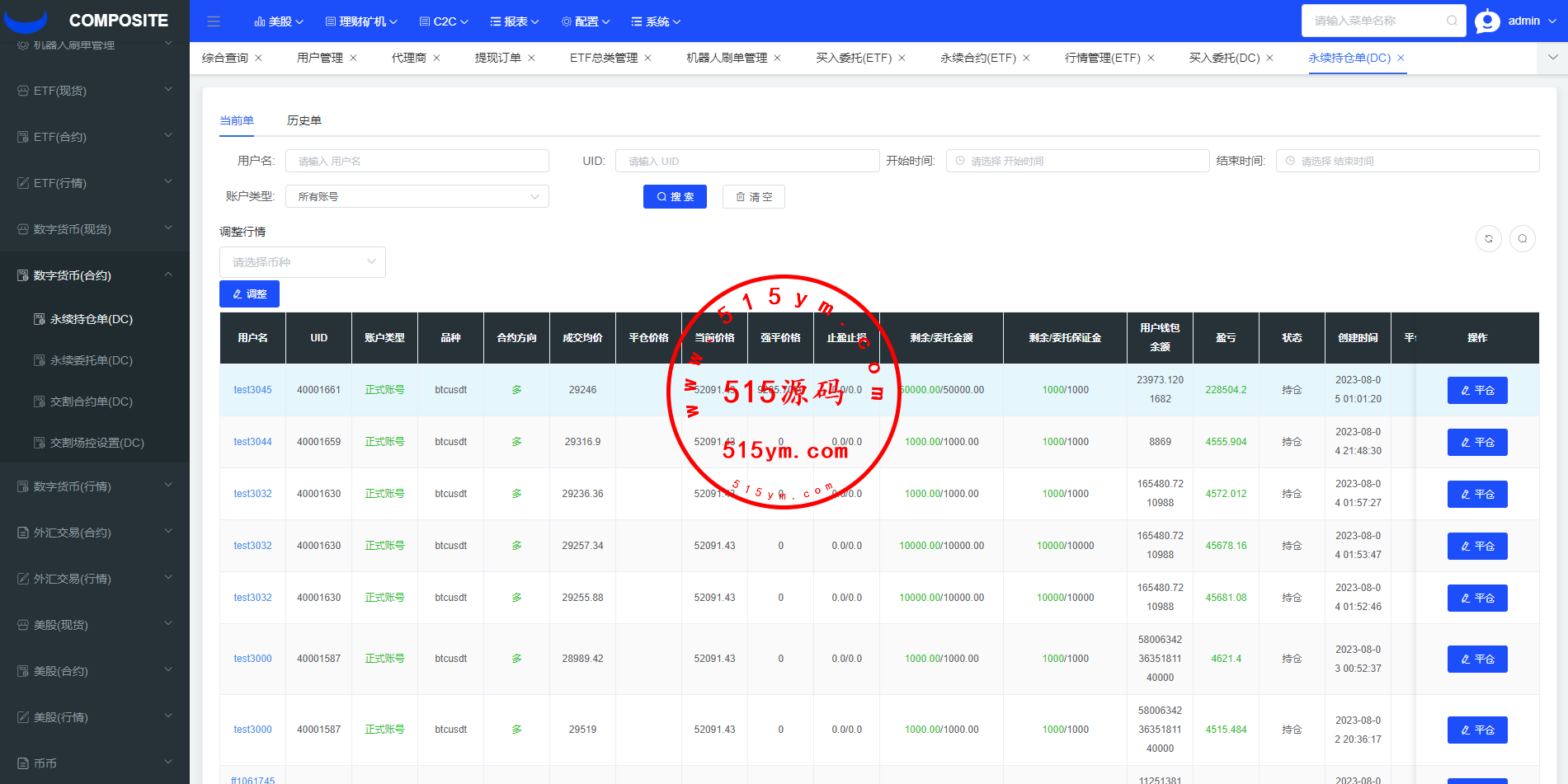Image resolution: width=1568 pixels, height=784 pixels.
Task: Click the round search toggle icon
Action: [x=1522, y=239]
